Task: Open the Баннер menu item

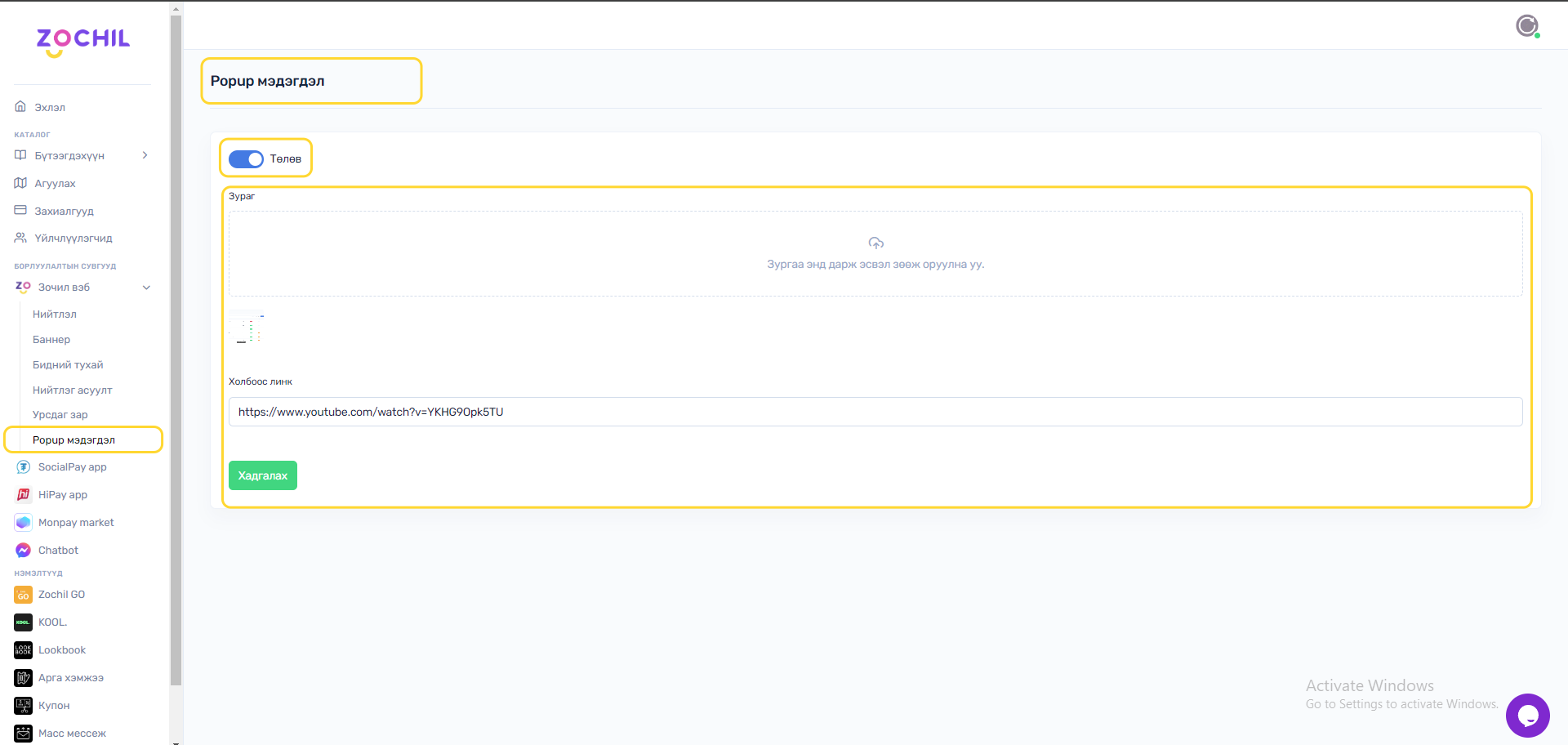Action: point(51,340)
